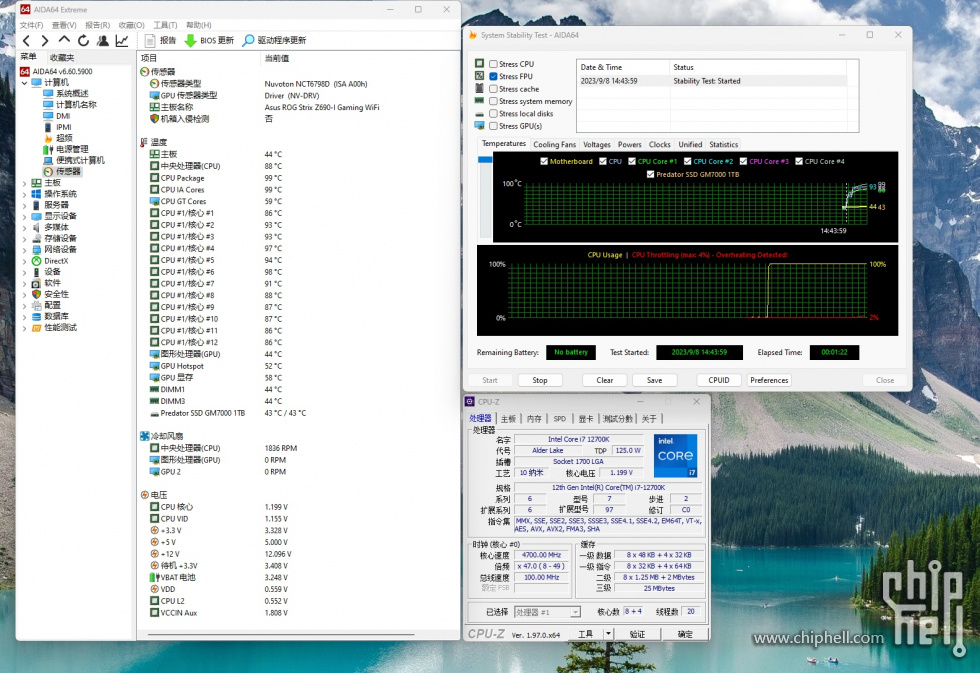Enable Stress CPU checkbox
The width and height of the screenshot is (980, 673).
coord(493,64)
